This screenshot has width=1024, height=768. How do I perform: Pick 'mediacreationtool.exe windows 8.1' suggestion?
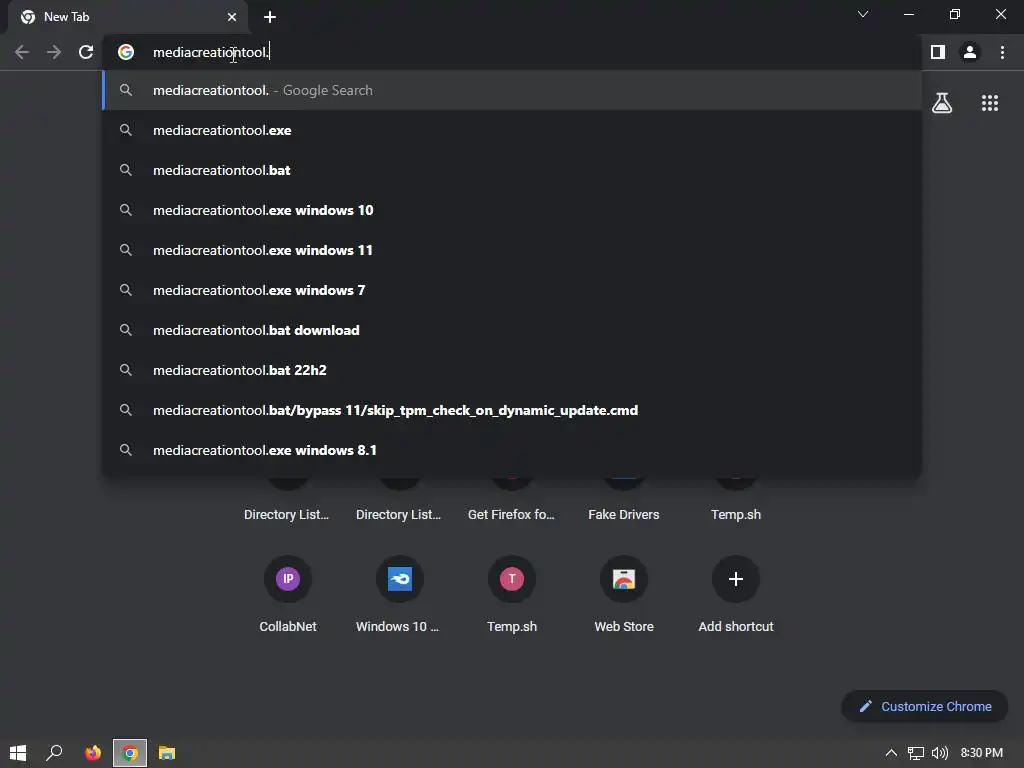coord(512,450)
